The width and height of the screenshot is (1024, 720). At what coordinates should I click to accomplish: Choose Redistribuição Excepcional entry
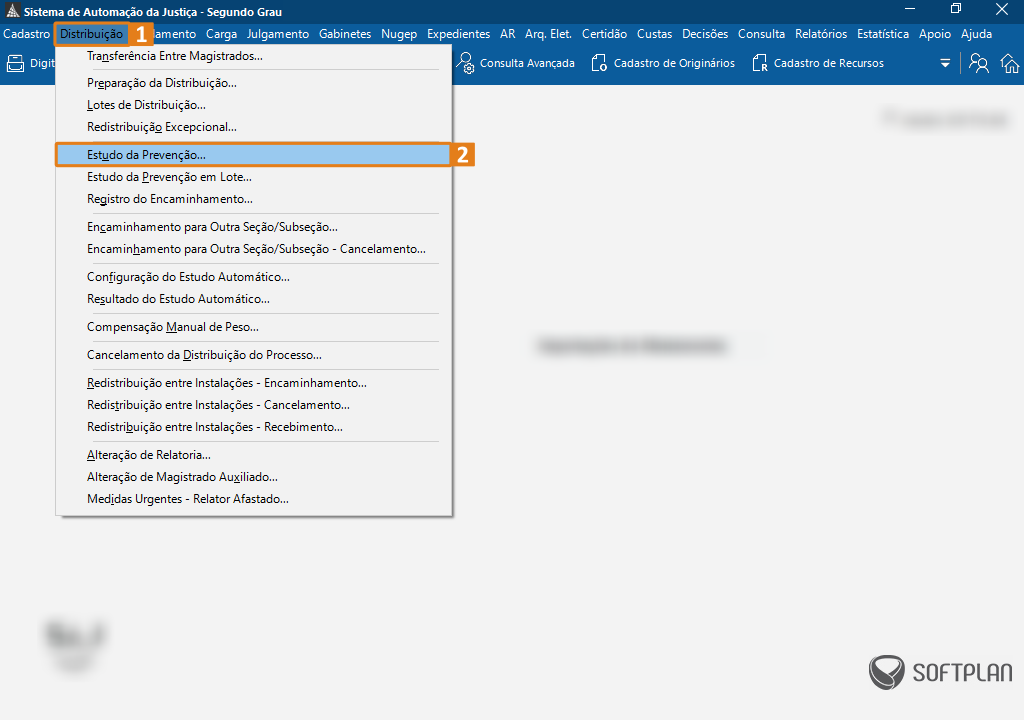[x=253, y=127]
